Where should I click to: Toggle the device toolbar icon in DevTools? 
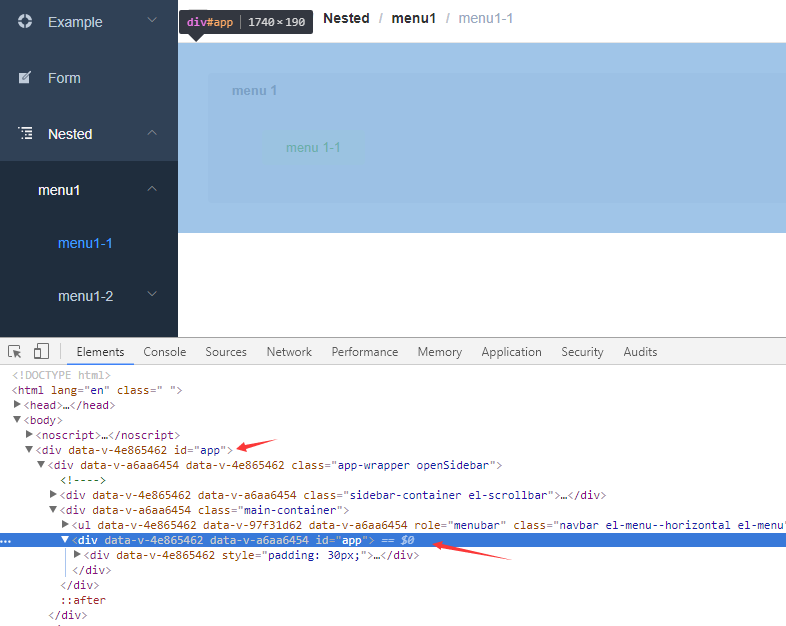(x=41, y=351)
